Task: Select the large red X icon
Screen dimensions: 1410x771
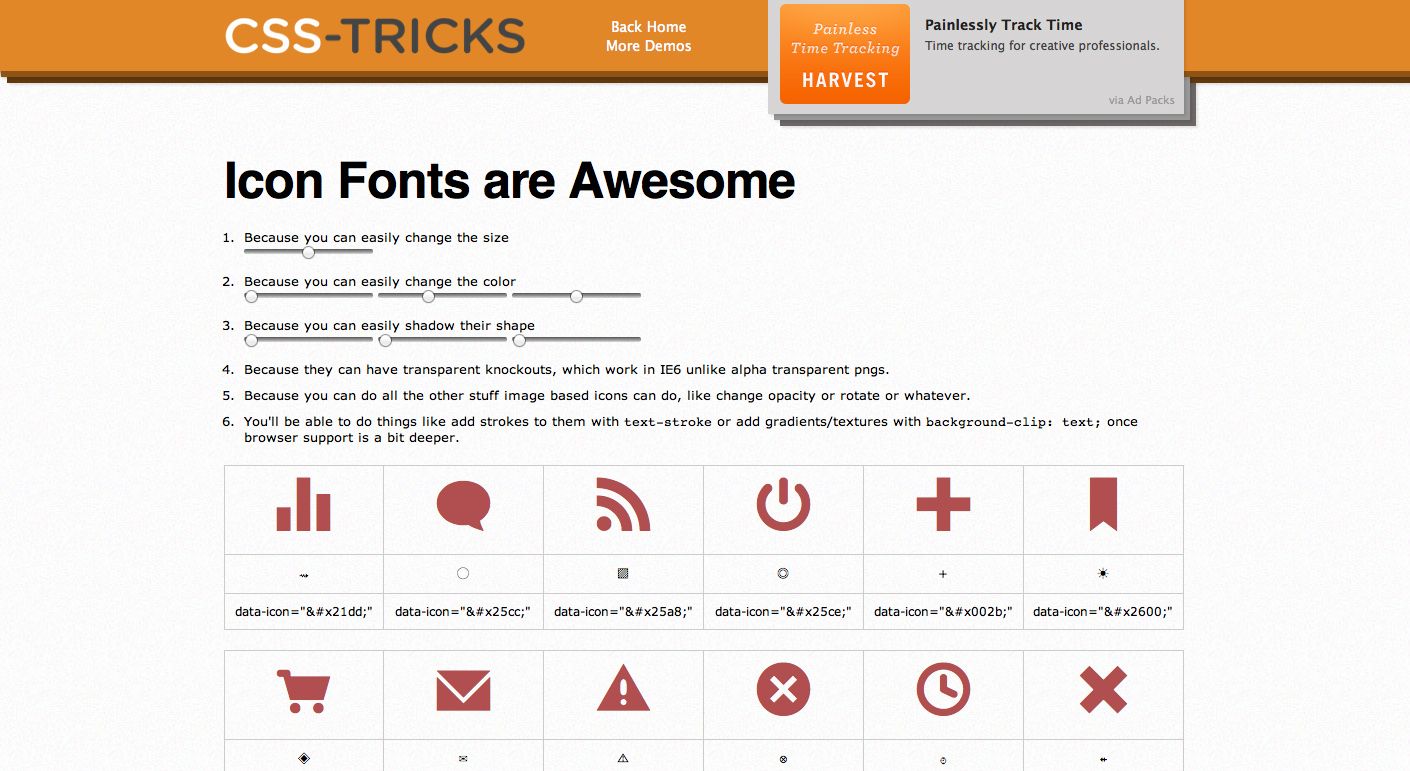Action: 1103,690
